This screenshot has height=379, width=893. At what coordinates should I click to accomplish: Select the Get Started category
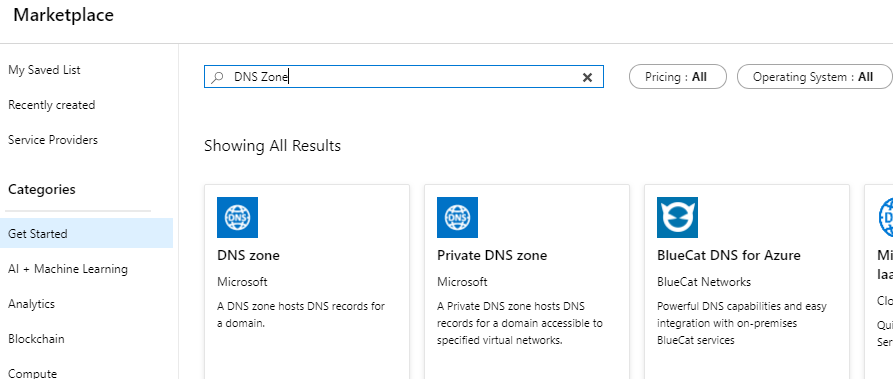tap(87, 233)
